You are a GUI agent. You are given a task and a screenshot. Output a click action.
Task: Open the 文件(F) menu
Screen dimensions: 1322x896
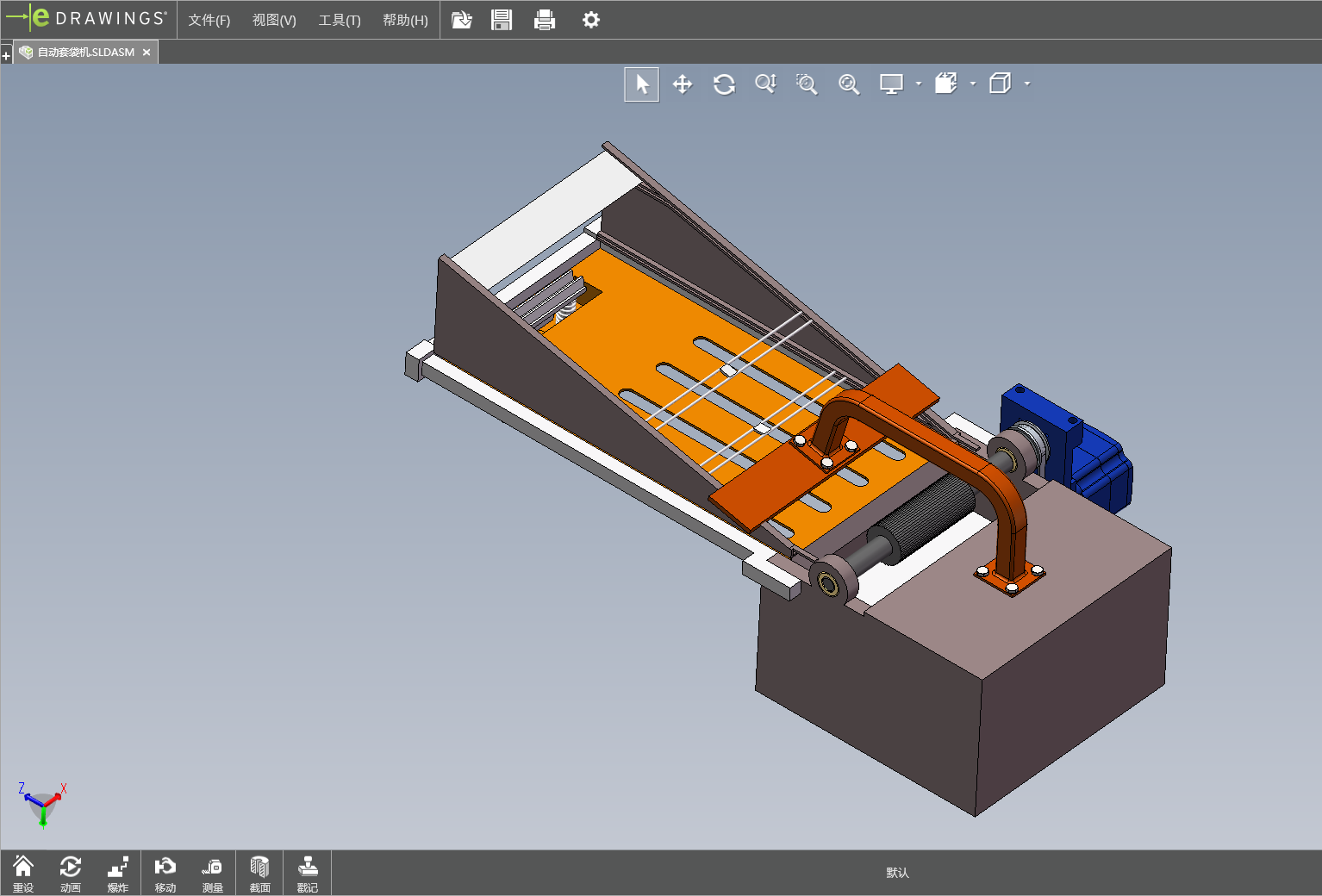tap(209, 20)
